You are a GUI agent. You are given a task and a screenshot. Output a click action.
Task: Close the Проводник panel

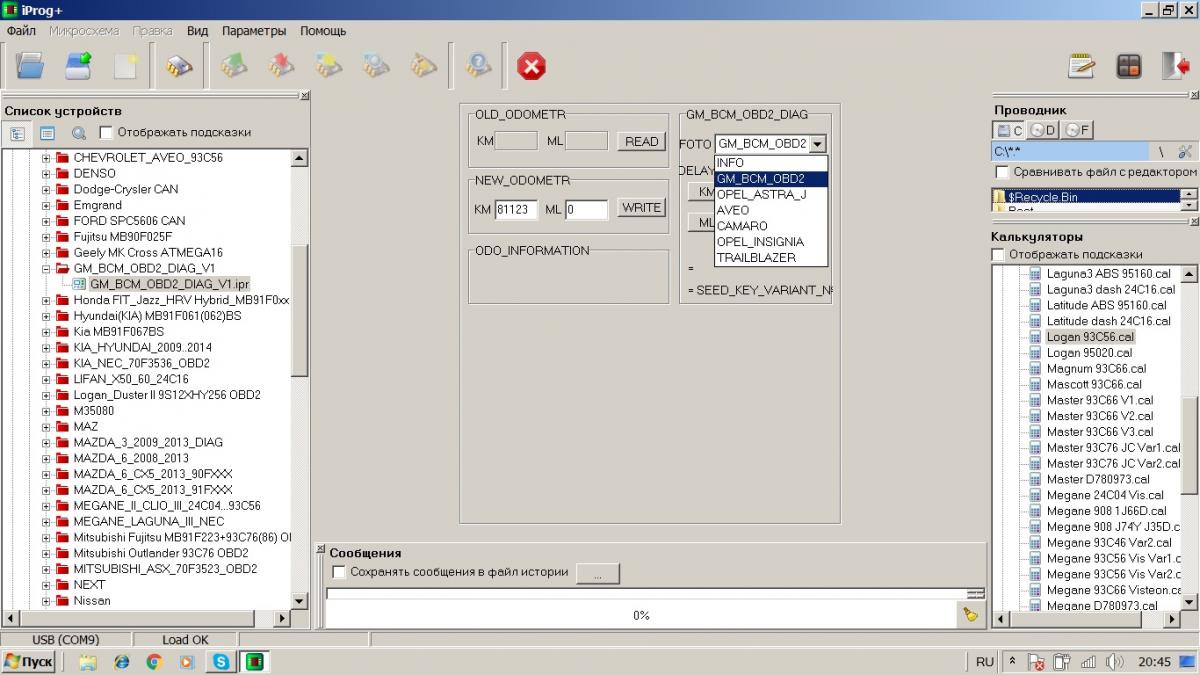pyautogui.click(x=1194, y=97)
